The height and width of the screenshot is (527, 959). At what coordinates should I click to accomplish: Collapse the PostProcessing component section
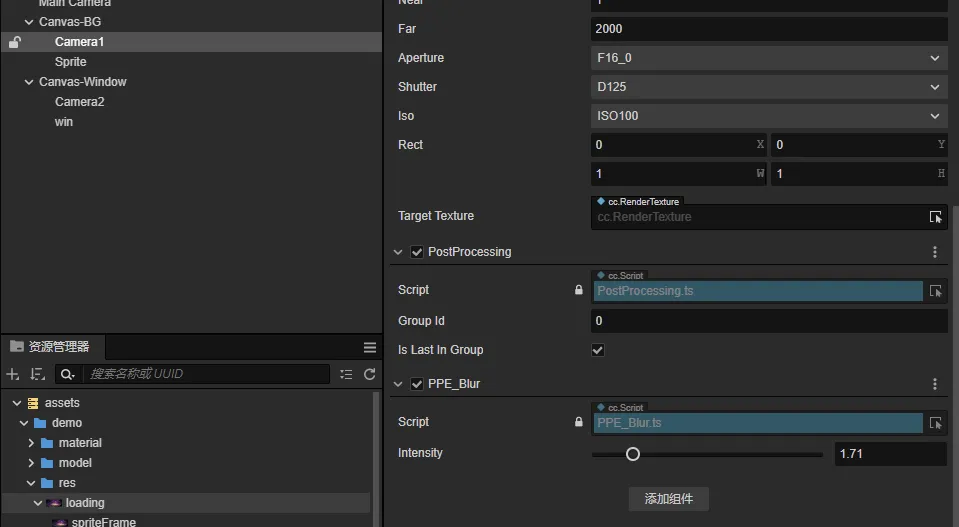[x=398, y=252]
